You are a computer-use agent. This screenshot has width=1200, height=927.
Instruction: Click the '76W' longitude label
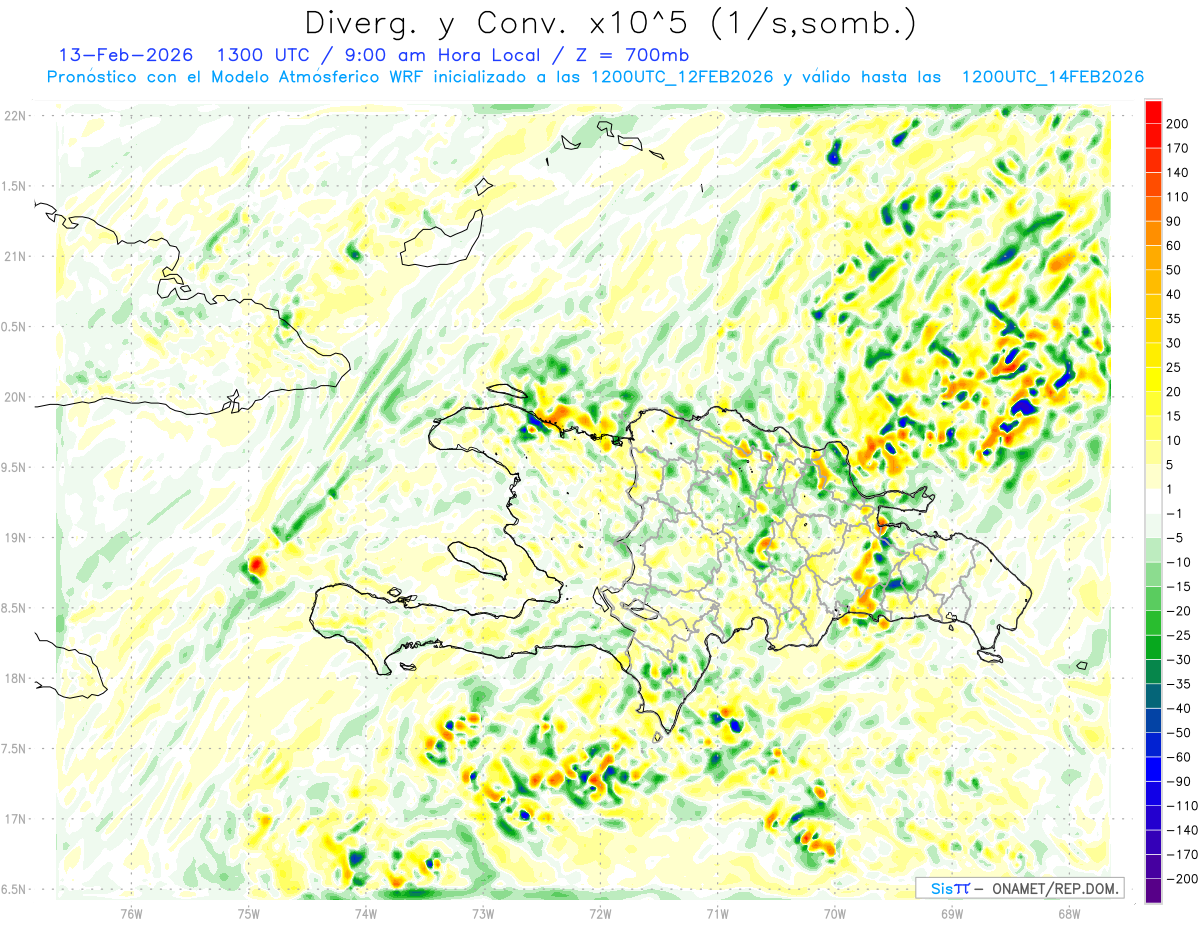coord(131,913)
